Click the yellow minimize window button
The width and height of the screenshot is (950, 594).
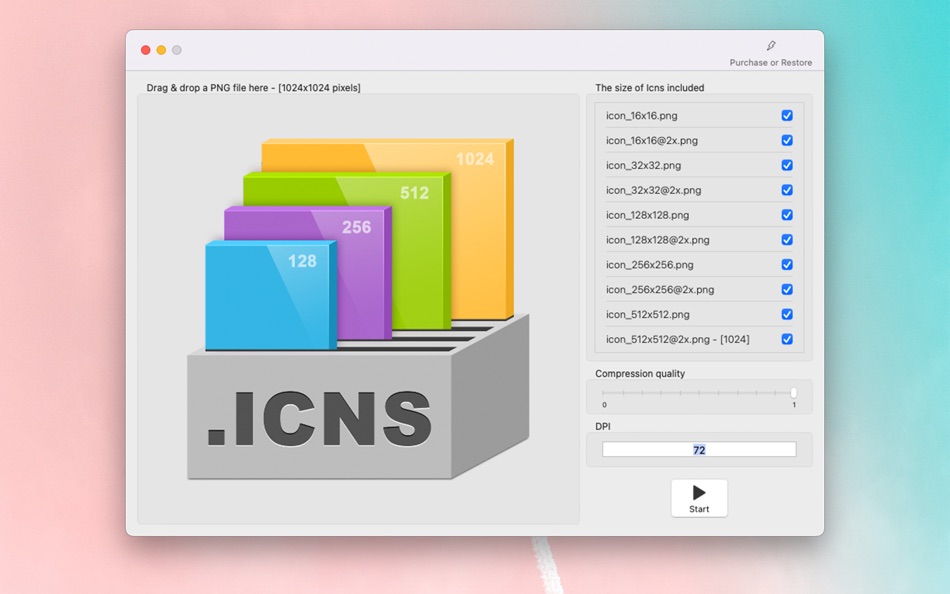point(161,50)
